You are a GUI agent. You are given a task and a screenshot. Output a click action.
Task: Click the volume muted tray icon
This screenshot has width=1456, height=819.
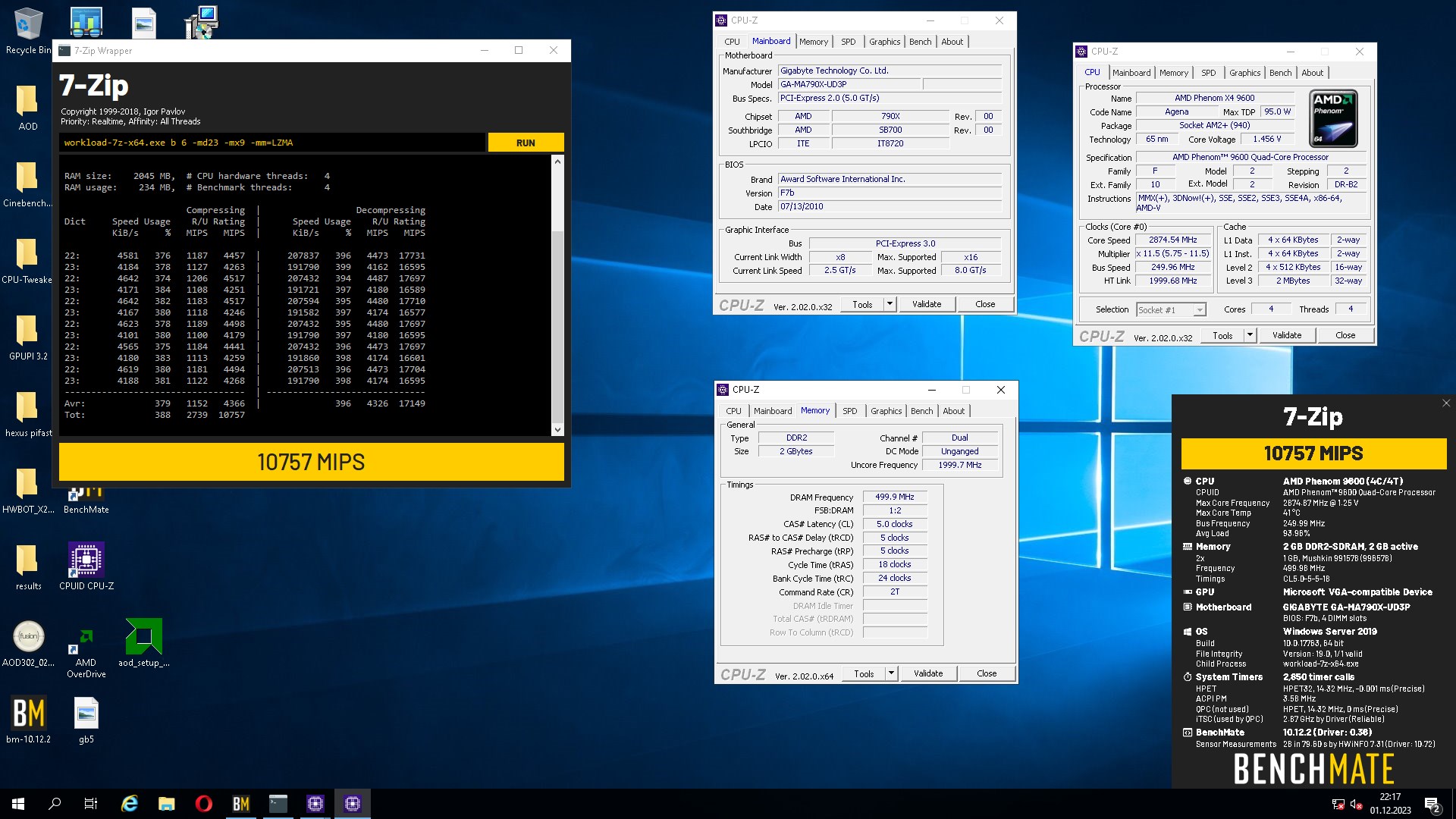[1357, 804]
